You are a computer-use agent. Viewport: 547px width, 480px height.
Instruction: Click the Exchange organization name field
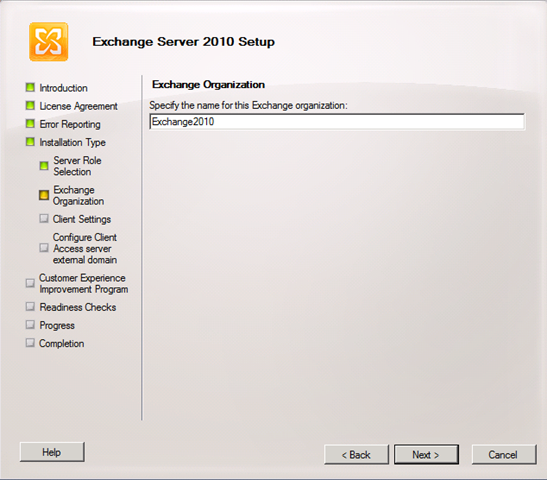(x=337, y=122)
